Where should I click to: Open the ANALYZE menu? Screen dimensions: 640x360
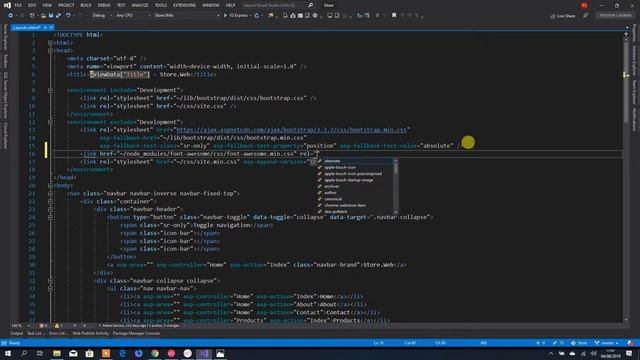140,5
